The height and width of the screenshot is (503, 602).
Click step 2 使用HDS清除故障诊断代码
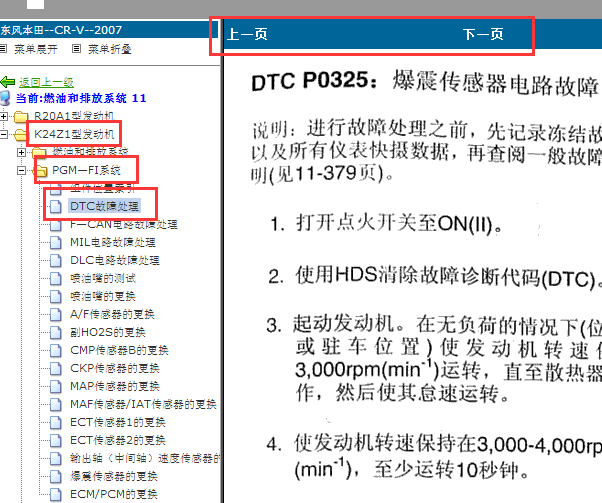point(435,276)
